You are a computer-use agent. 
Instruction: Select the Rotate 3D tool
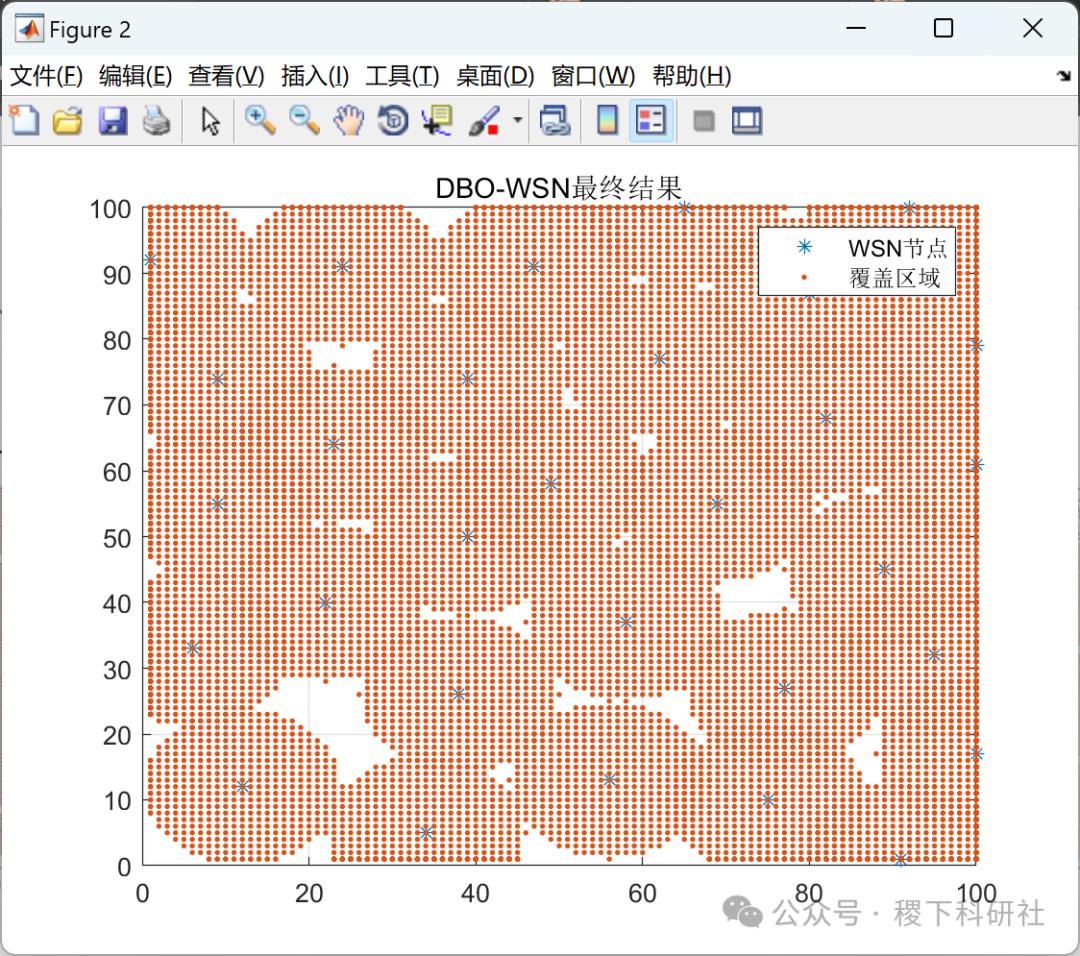[x=393, y=121]
